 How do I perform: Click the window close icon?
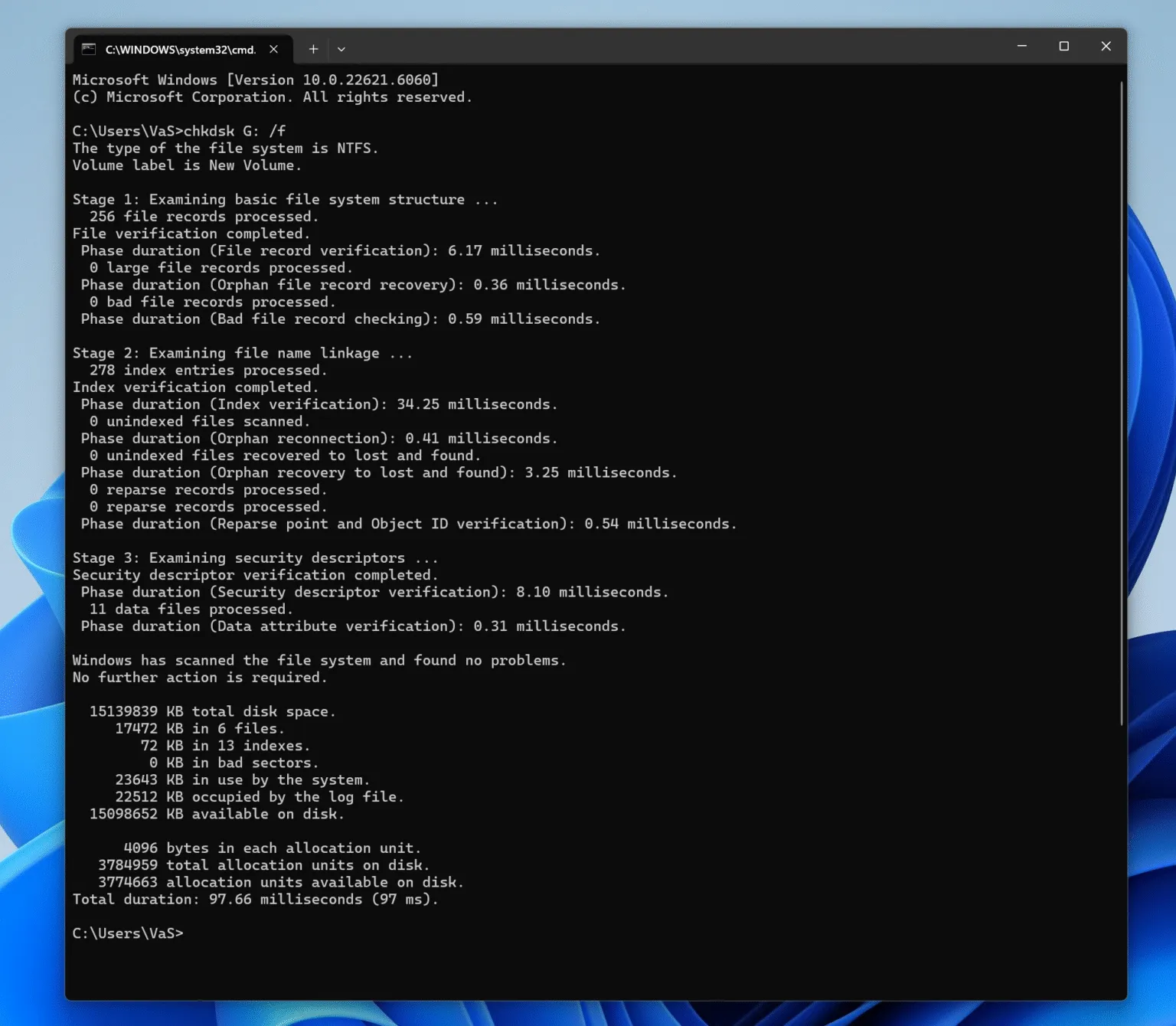(1106, 46)
